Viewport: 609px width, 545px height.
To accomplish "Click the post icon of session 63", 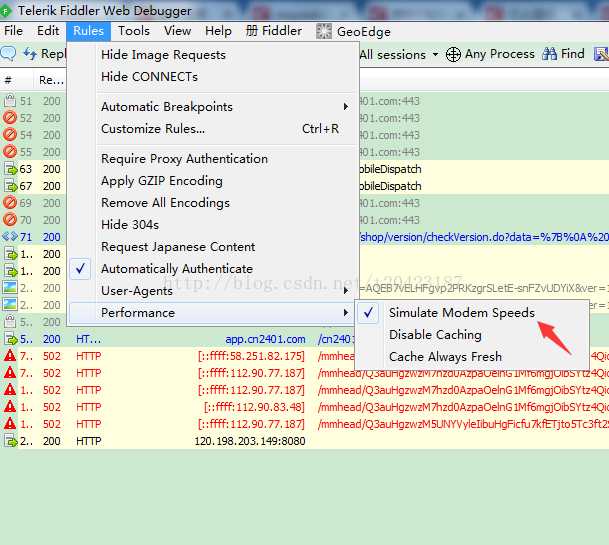I will (x=10, y=169).
